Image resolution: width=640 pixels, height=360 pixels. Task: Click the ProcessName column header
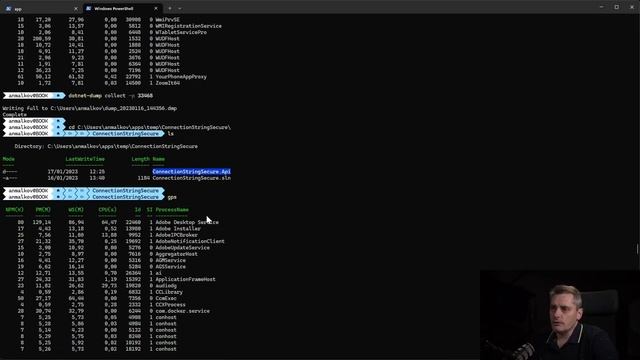click(x=172, y=210)
